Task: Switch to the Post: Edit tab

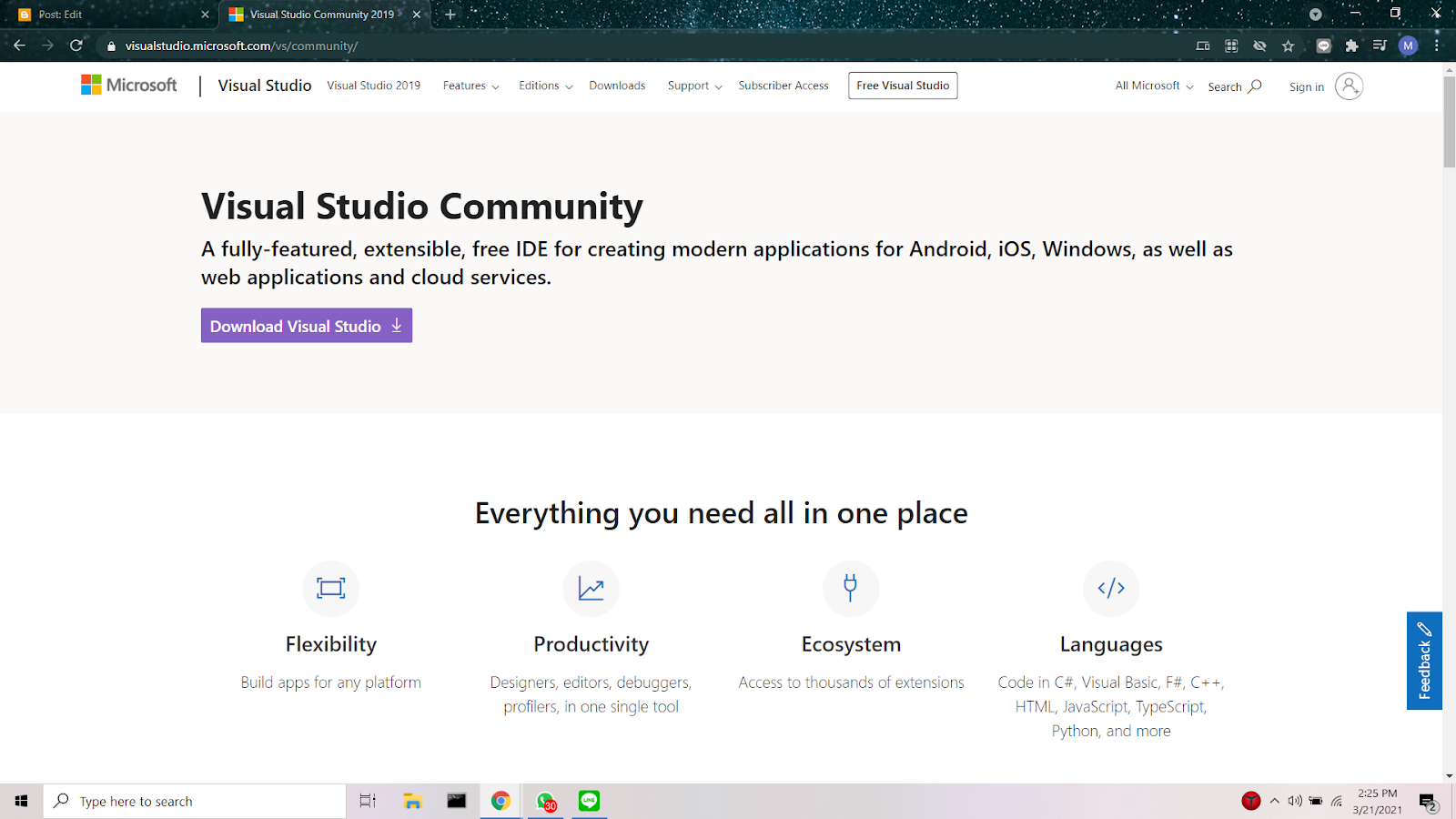Action: pos(109,15)
